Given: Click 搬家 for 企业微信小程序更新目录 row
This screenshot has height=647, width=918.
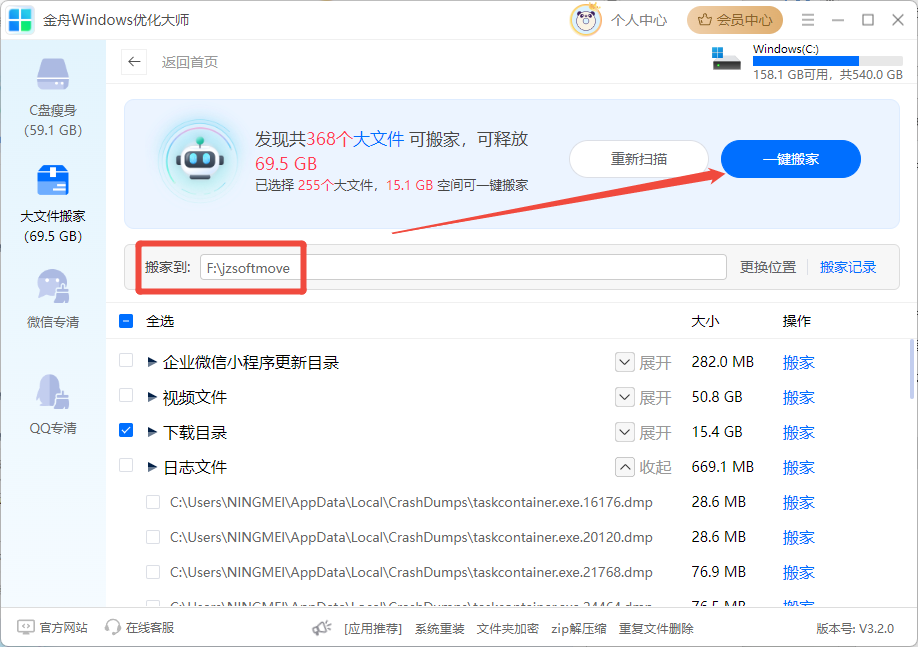Looking at the screenshot, I should click(x=799, y=362).
